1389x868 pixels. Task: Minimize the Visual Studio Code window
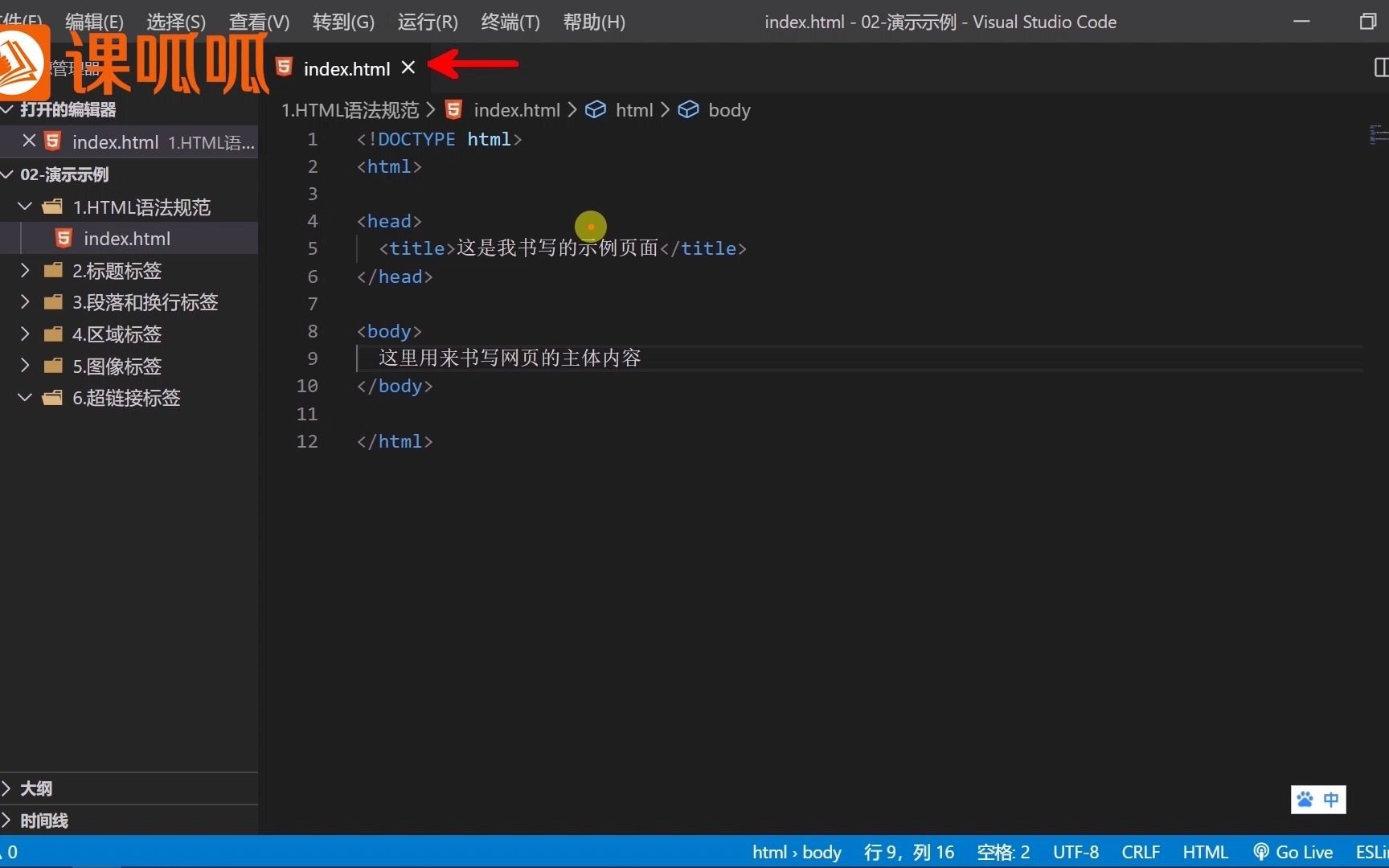pos(1301,22)
